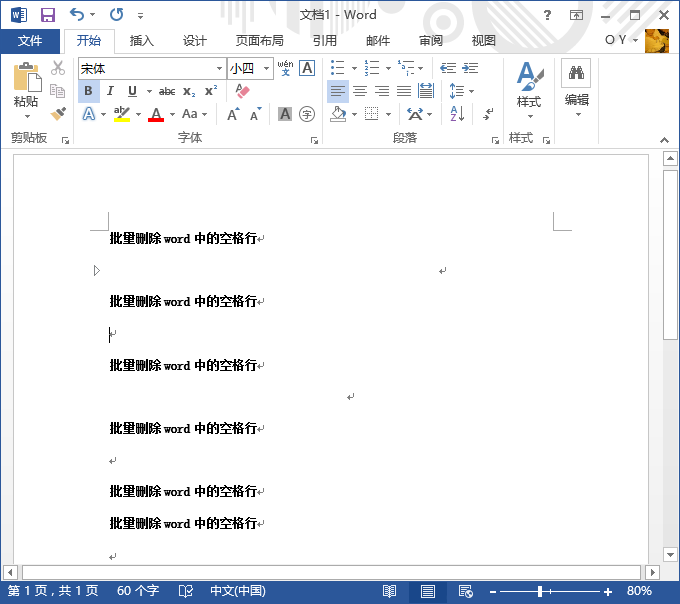680x604 pixels.
Task: Cut selection with the scissors icon
Action: click(x=58, y=68)
